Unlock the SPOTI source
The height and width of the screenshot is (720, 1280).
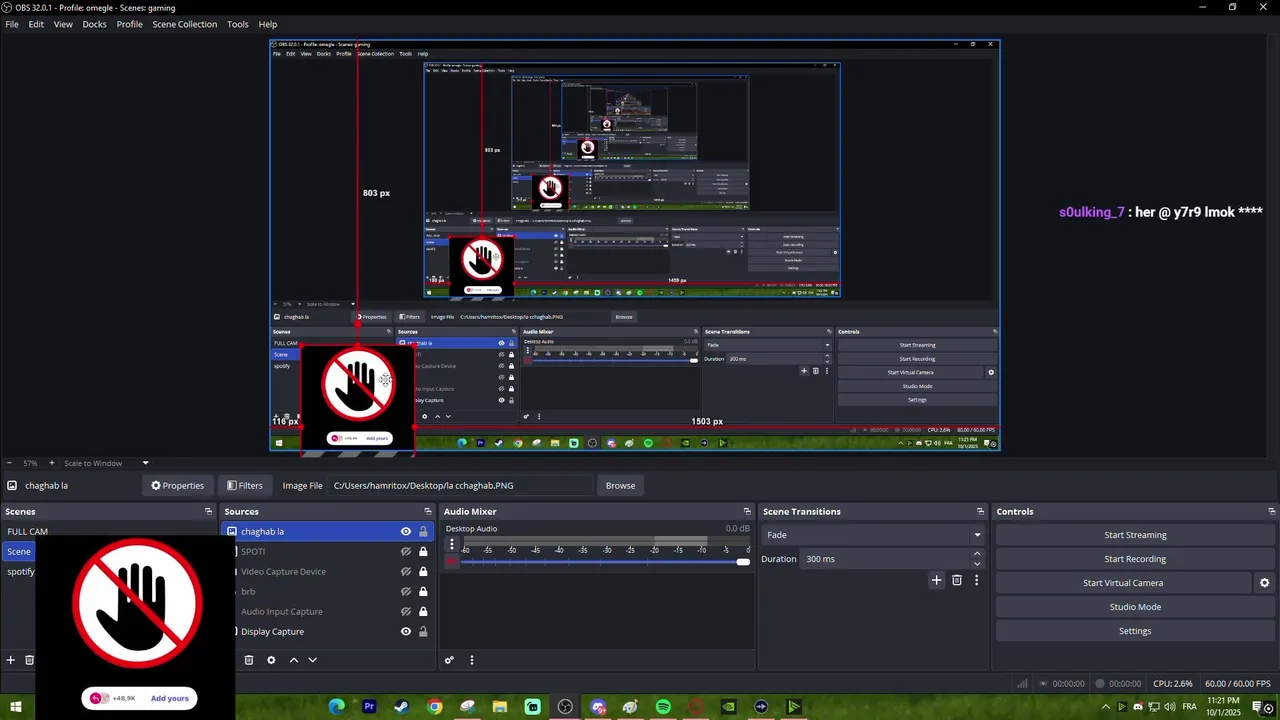click(423, 552)
